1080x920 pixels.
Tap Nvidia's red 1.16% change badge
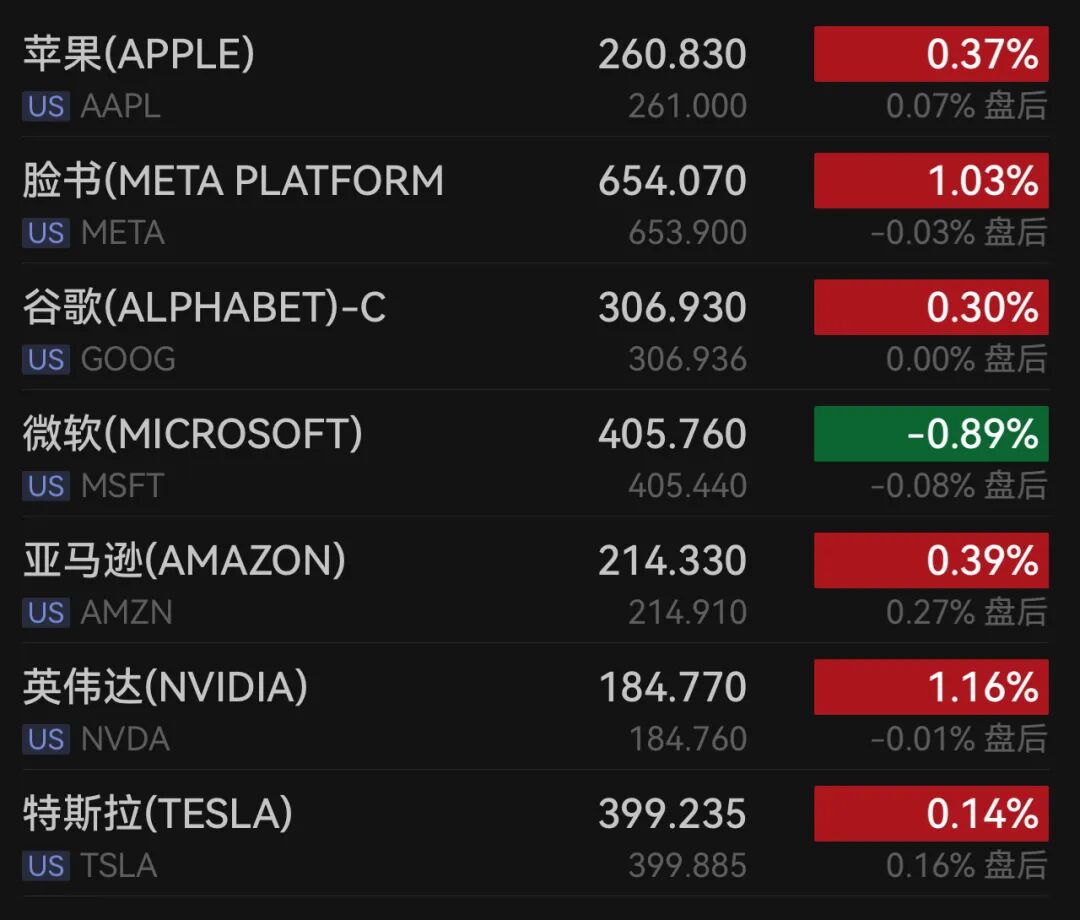[x=930, y=687]
